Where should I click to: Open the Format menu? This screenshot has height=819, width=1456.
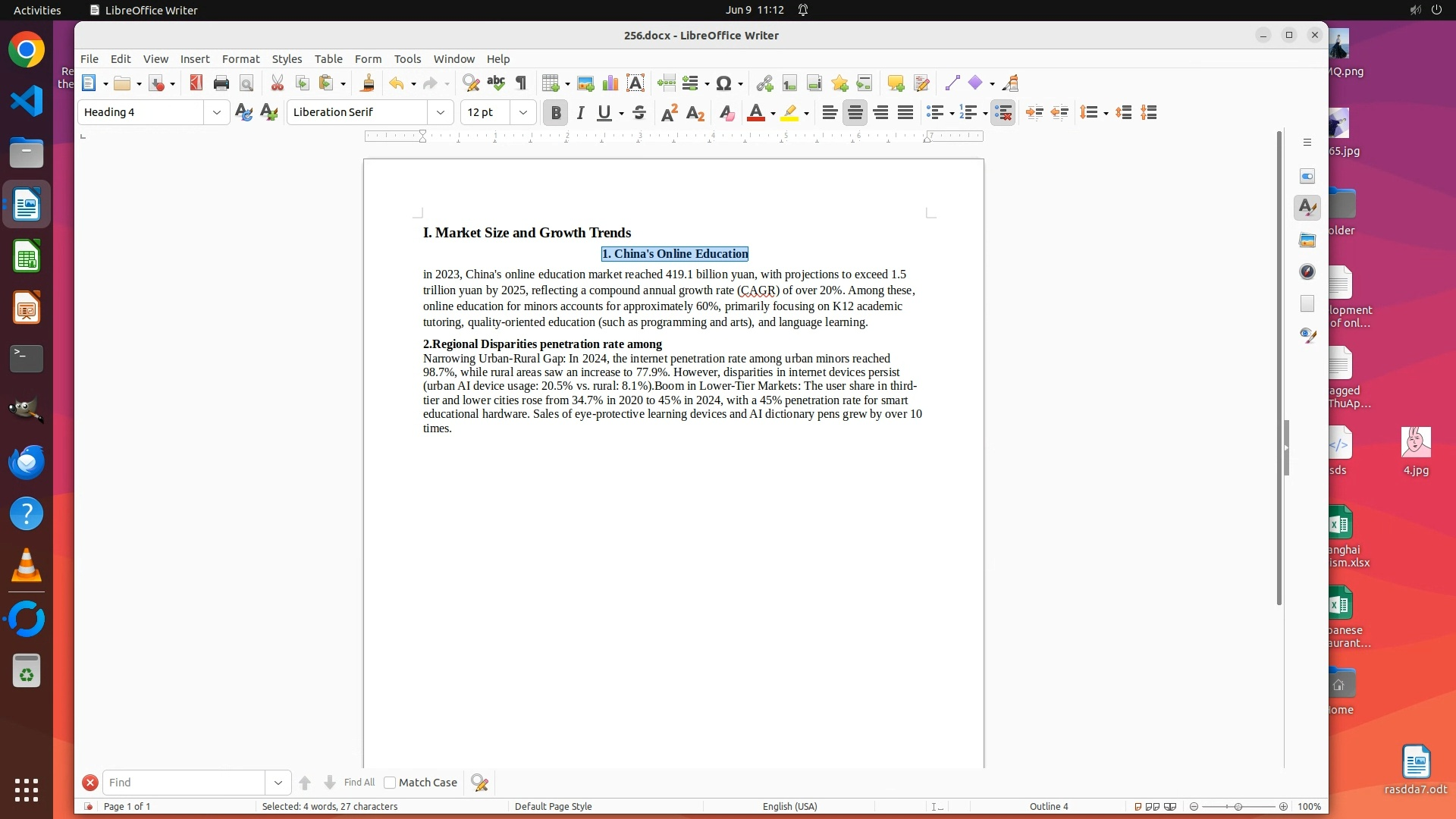click(240, 59)
